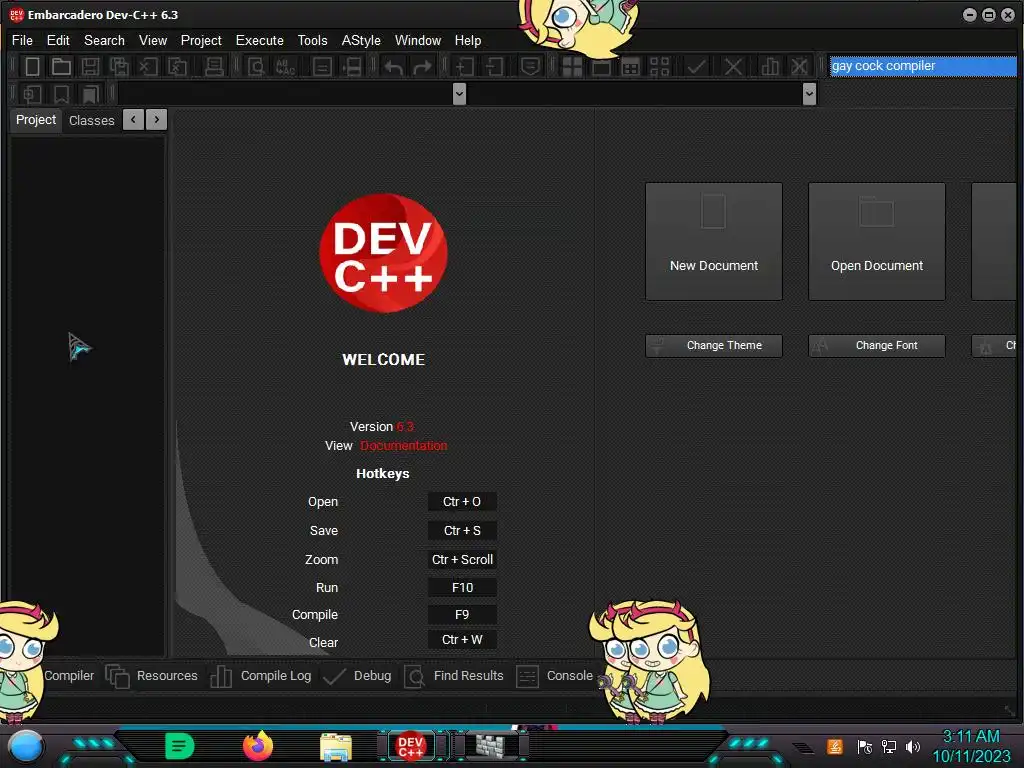Switch to the Compiler bottom tab
1024x768 pixels.
tap(69, 676)
